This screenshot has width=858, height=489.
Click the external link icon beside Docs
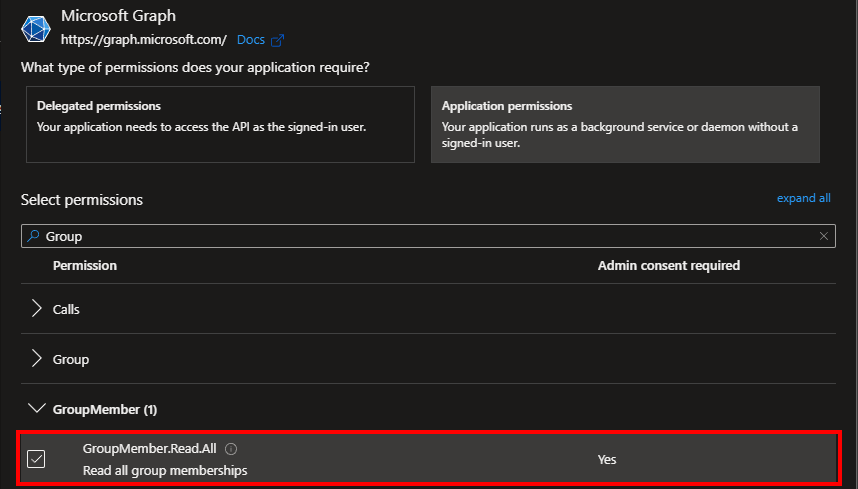[x=278, y=40]
